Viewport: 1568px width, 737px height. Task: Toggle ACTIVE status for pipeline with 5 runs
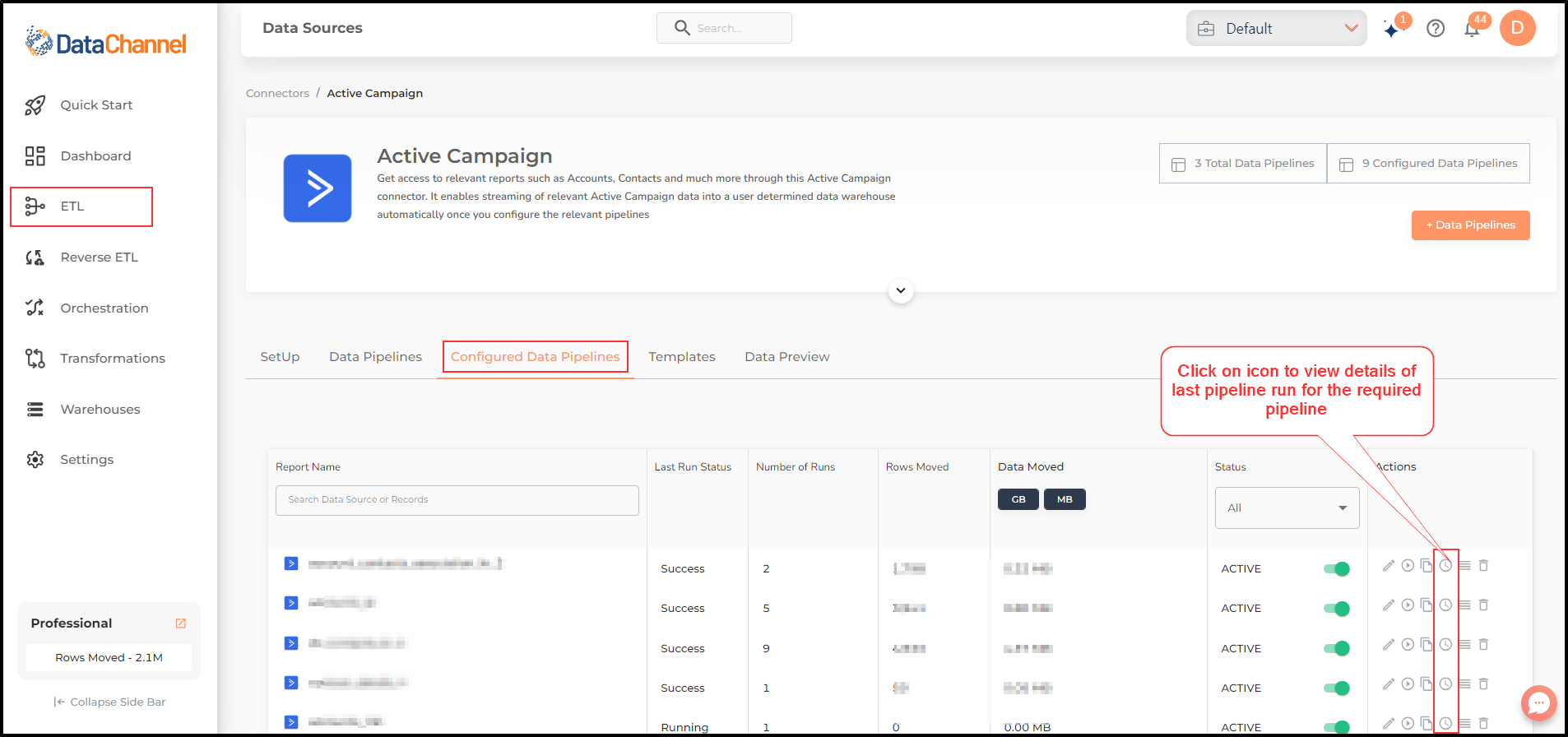(1337, 608)
